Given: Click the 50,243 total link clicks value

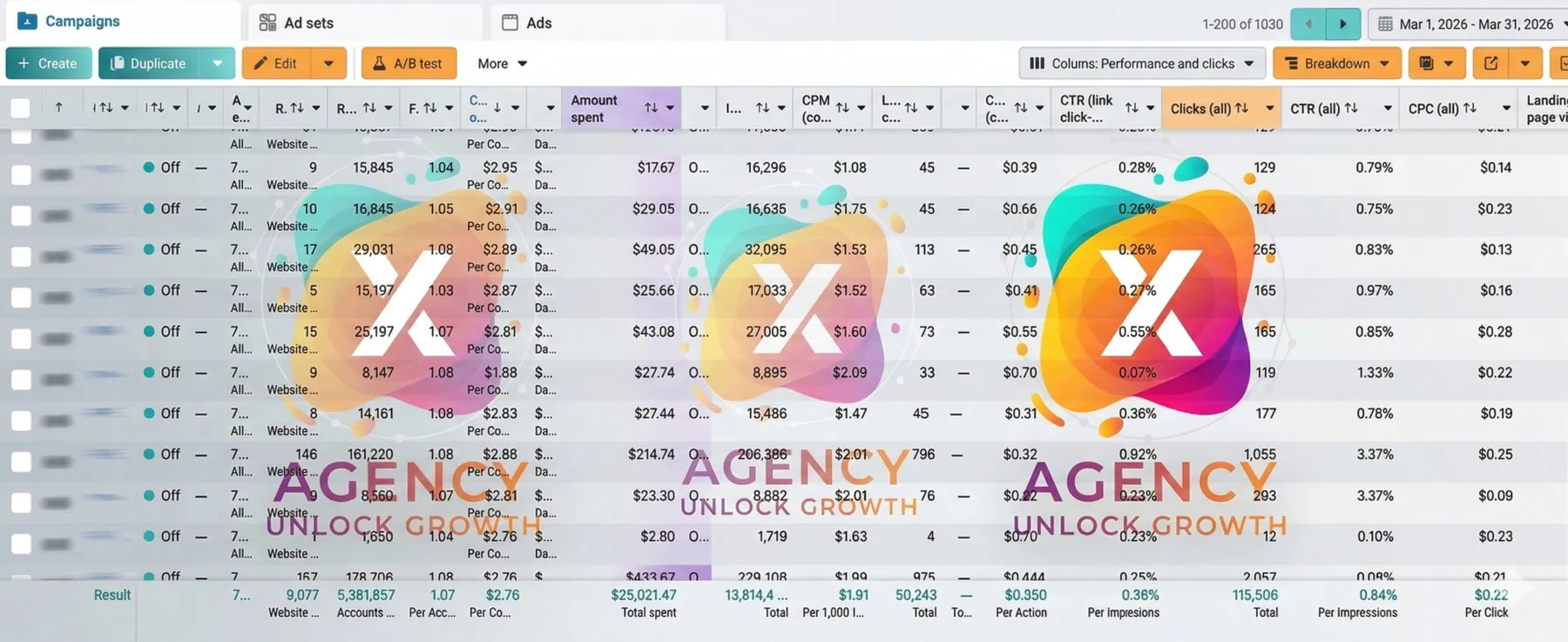Looking at the screenshot, I should [916, 595].
